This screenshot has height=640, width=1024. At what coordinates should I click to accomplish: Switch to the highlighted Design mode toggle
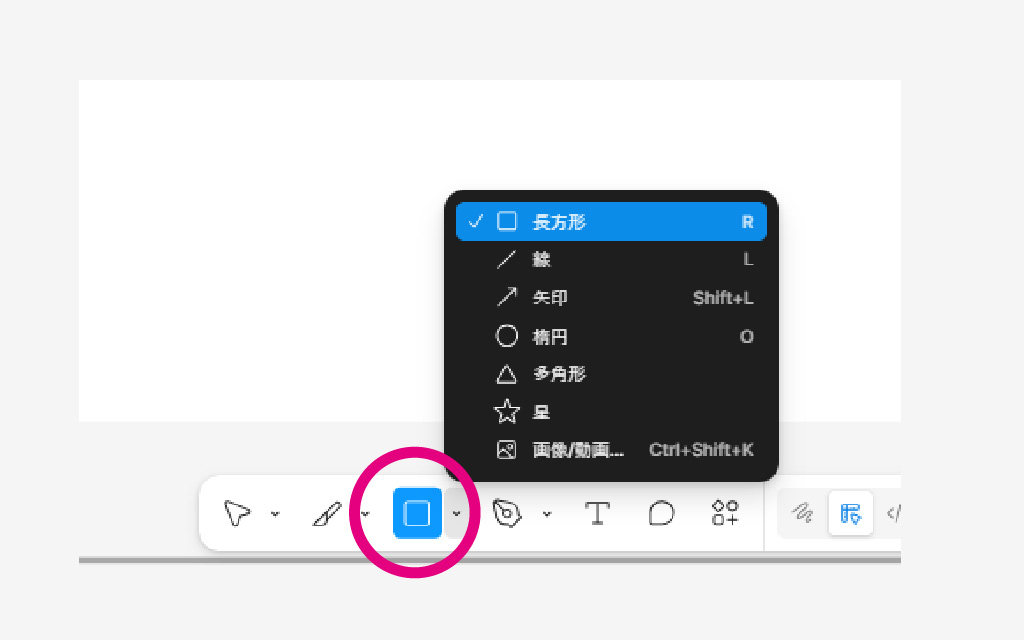[x=850, y=514]
